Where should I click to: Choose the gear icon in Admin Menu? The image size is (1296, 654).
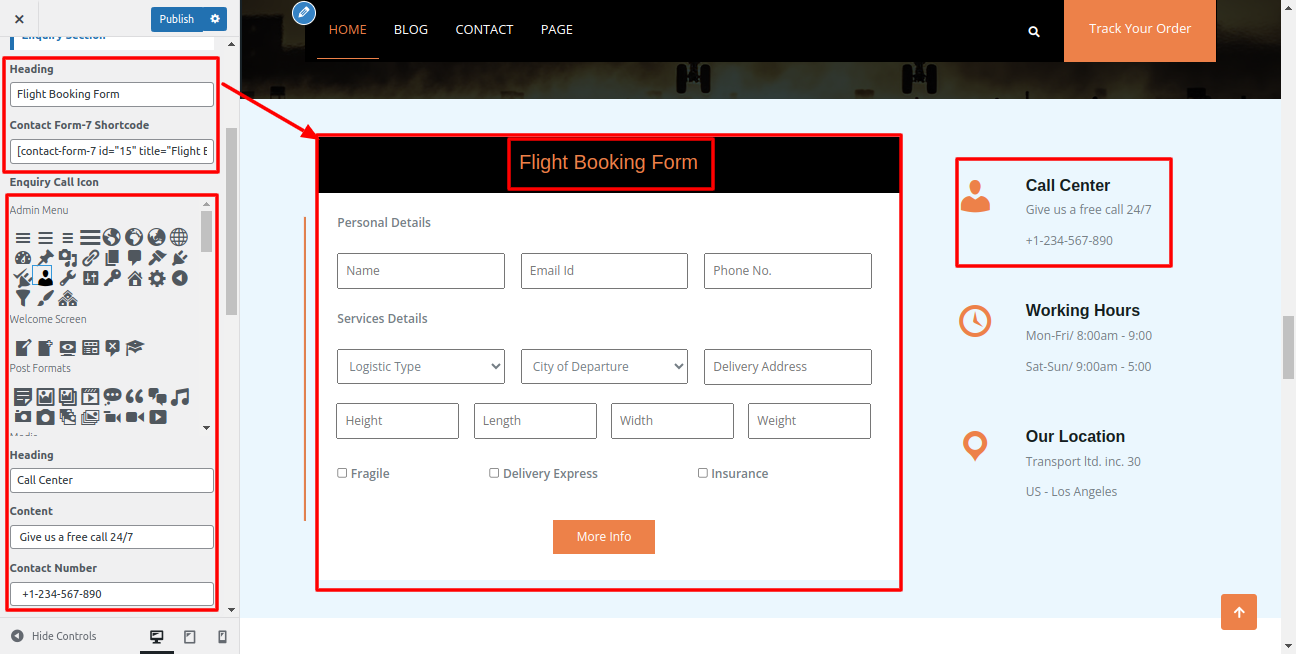157,278
